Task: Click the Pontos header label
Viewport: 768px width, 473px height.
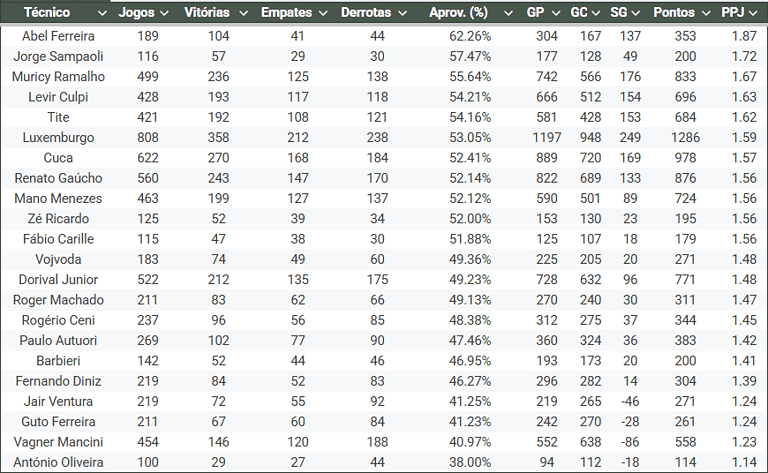Action: [673, 13]
